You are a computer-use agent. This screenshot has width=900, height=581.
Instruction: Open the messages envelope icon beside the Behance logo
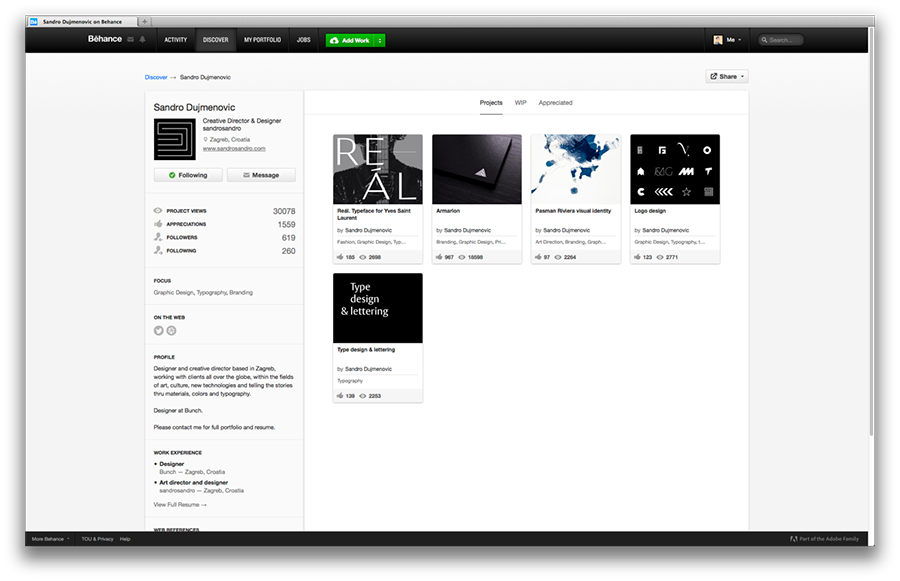pos(130,40)
